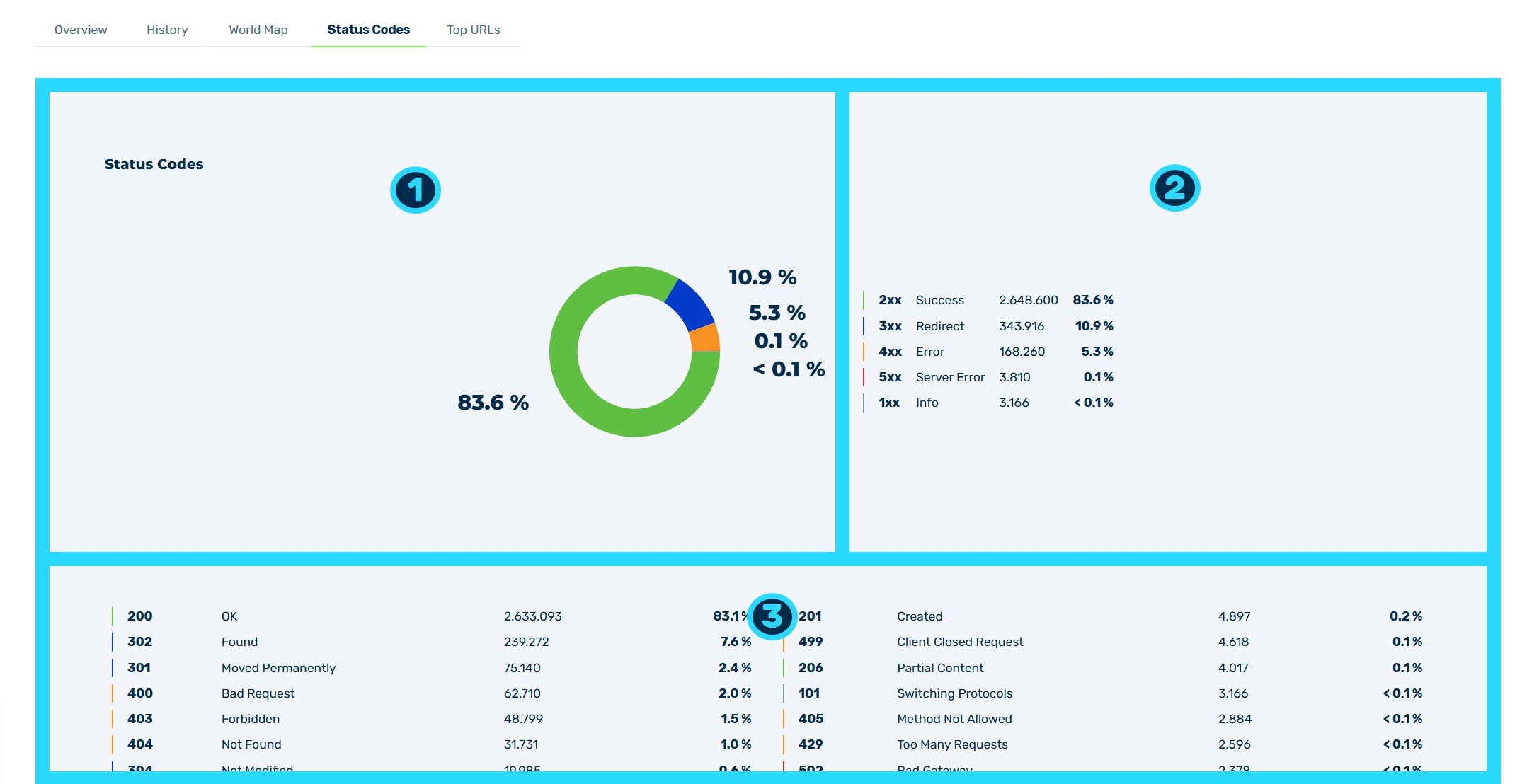Click the 1xx Info legend row
The height and width of the screenshot is (784, 1539).
988,403
